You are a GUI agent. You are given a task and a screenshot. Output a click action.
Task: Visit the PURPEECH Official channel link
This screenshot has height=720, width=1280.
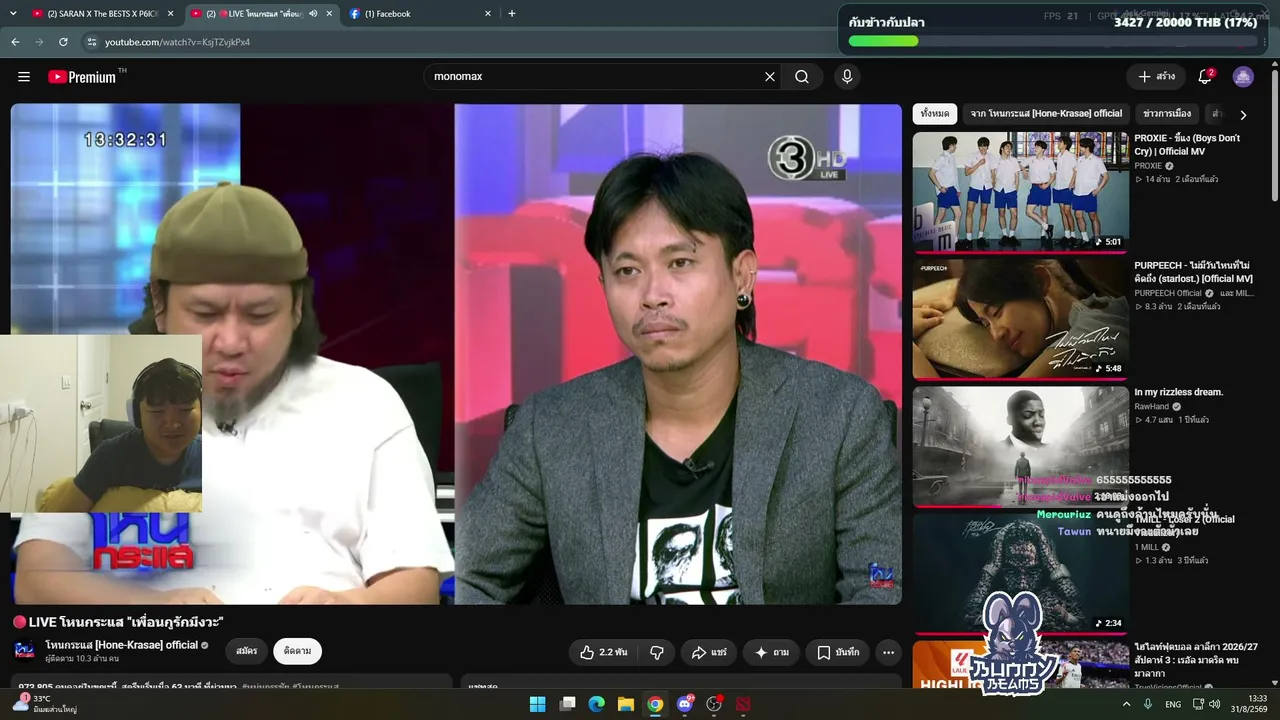tap(1168, 293)
